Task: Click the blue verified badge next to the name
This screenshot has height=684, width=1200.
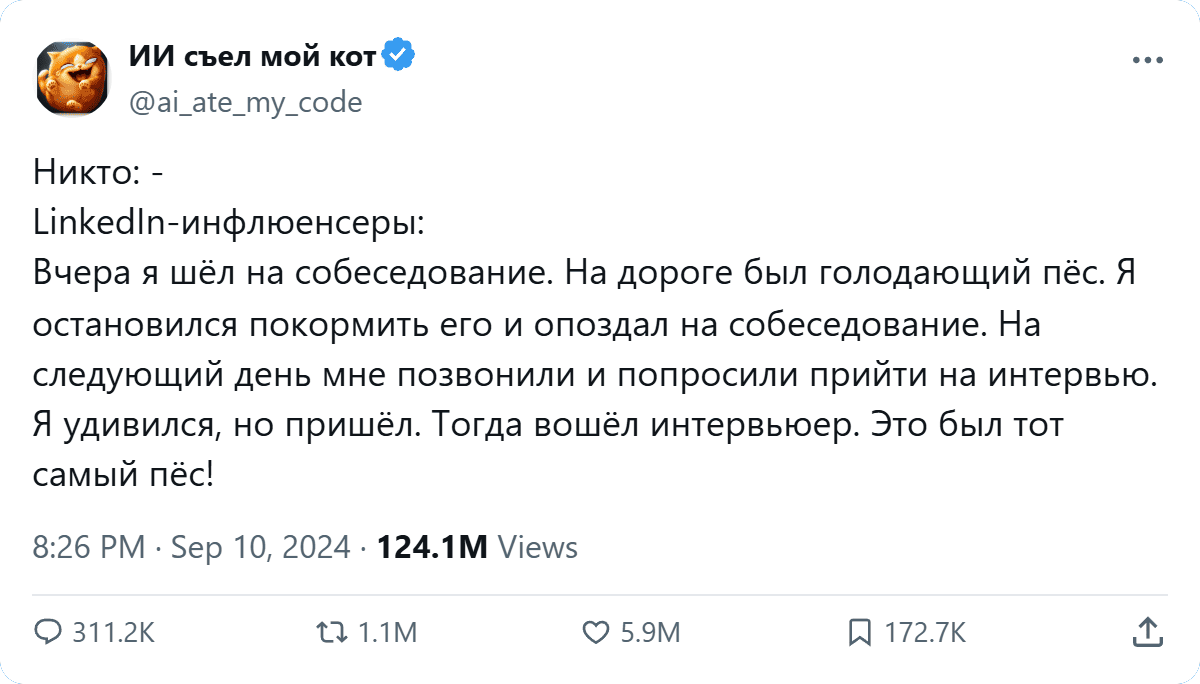Action: coord(398,56)
